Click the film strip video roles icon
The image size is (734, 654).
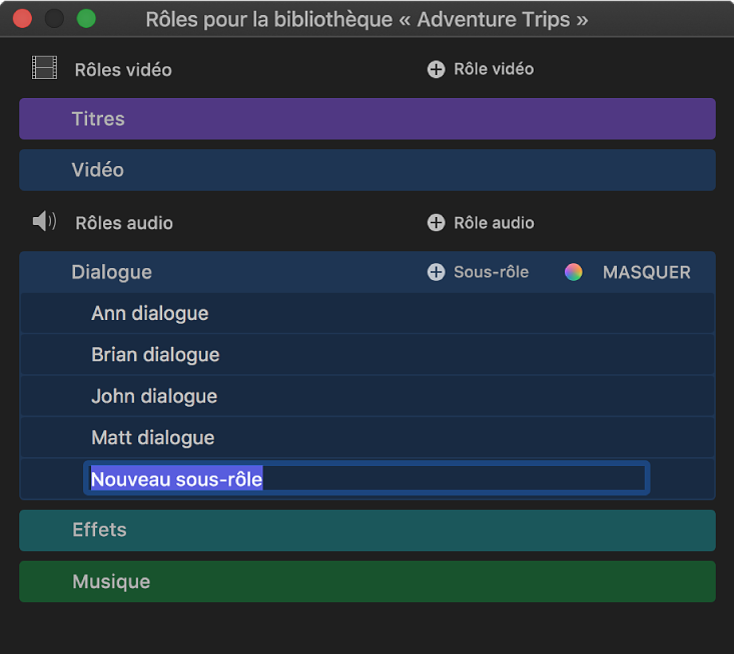pos(44,69)
